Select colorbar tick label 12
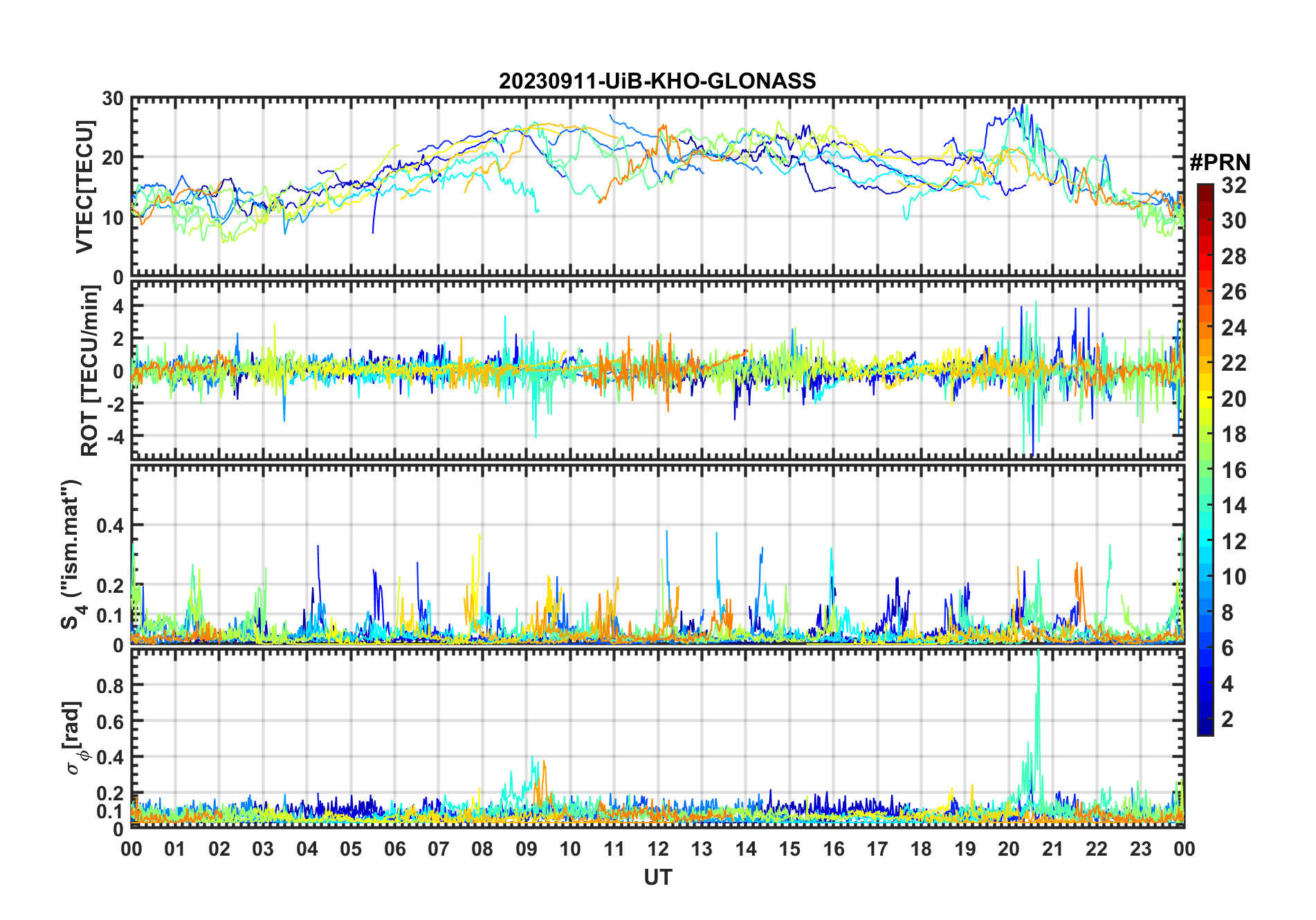This screenshot has height=920, width=1316. click(1234, 542)
